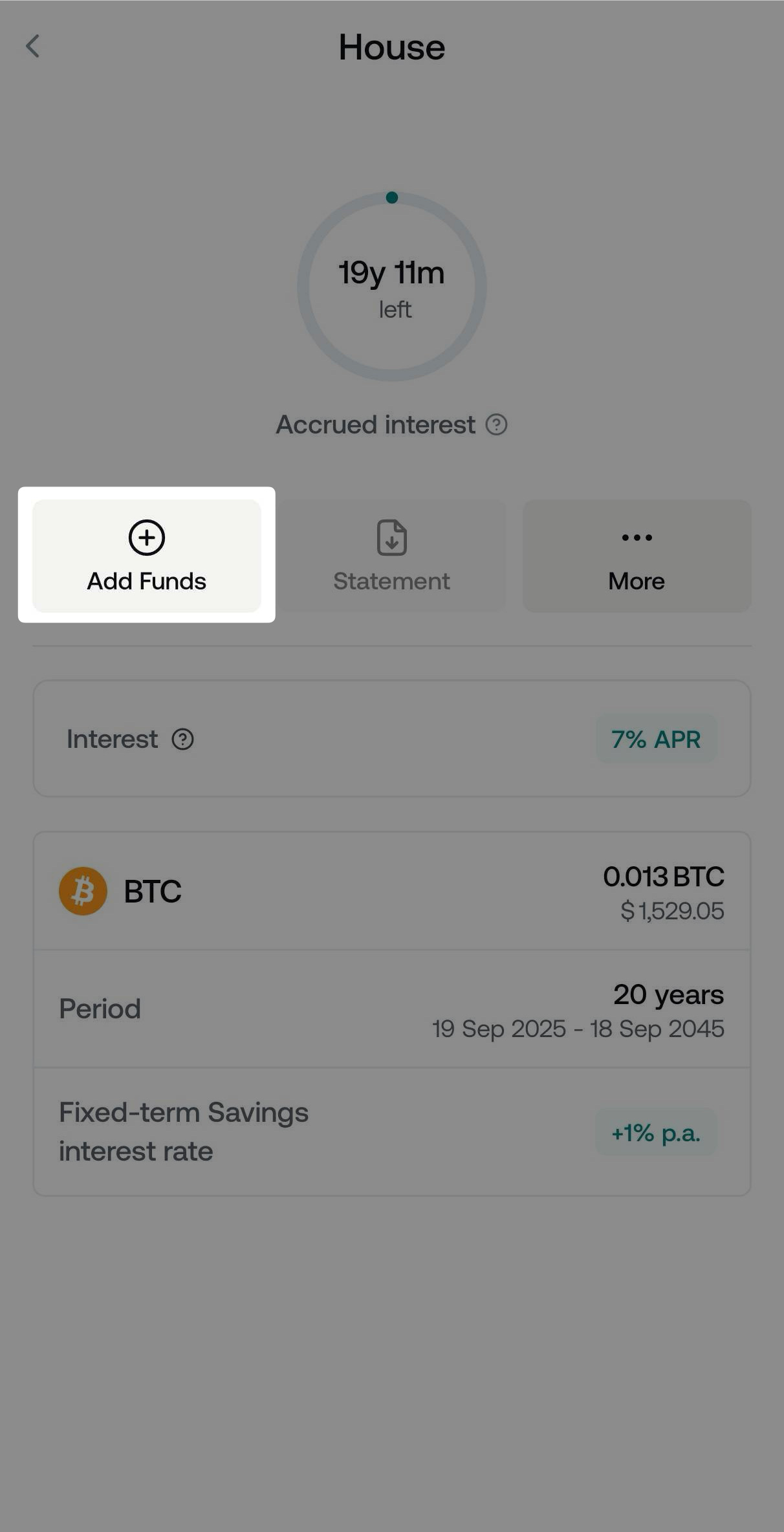
Task: Tap the Accrued interest label
Action: click(375, 425)
